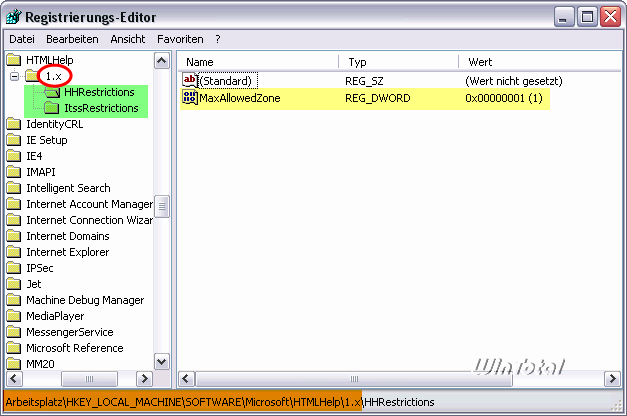Screen dimensions: 627x416
Task: Click values pane scroll left arrow
Action: pos(186,378)
